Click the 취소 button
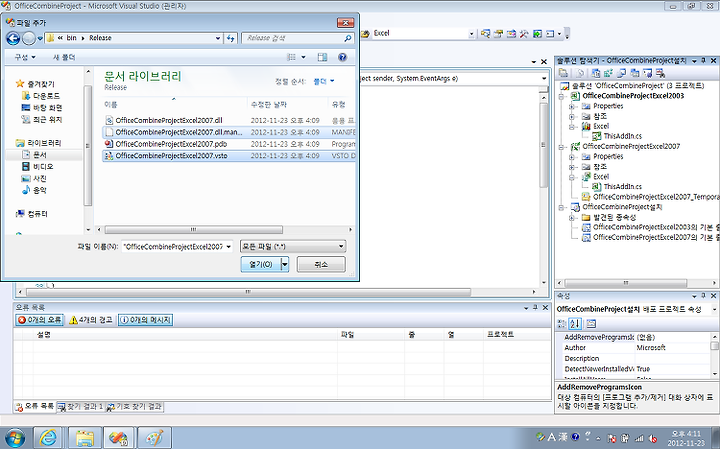Image resolution: width=720 pixels, height=449 pixels. [321, 264]
